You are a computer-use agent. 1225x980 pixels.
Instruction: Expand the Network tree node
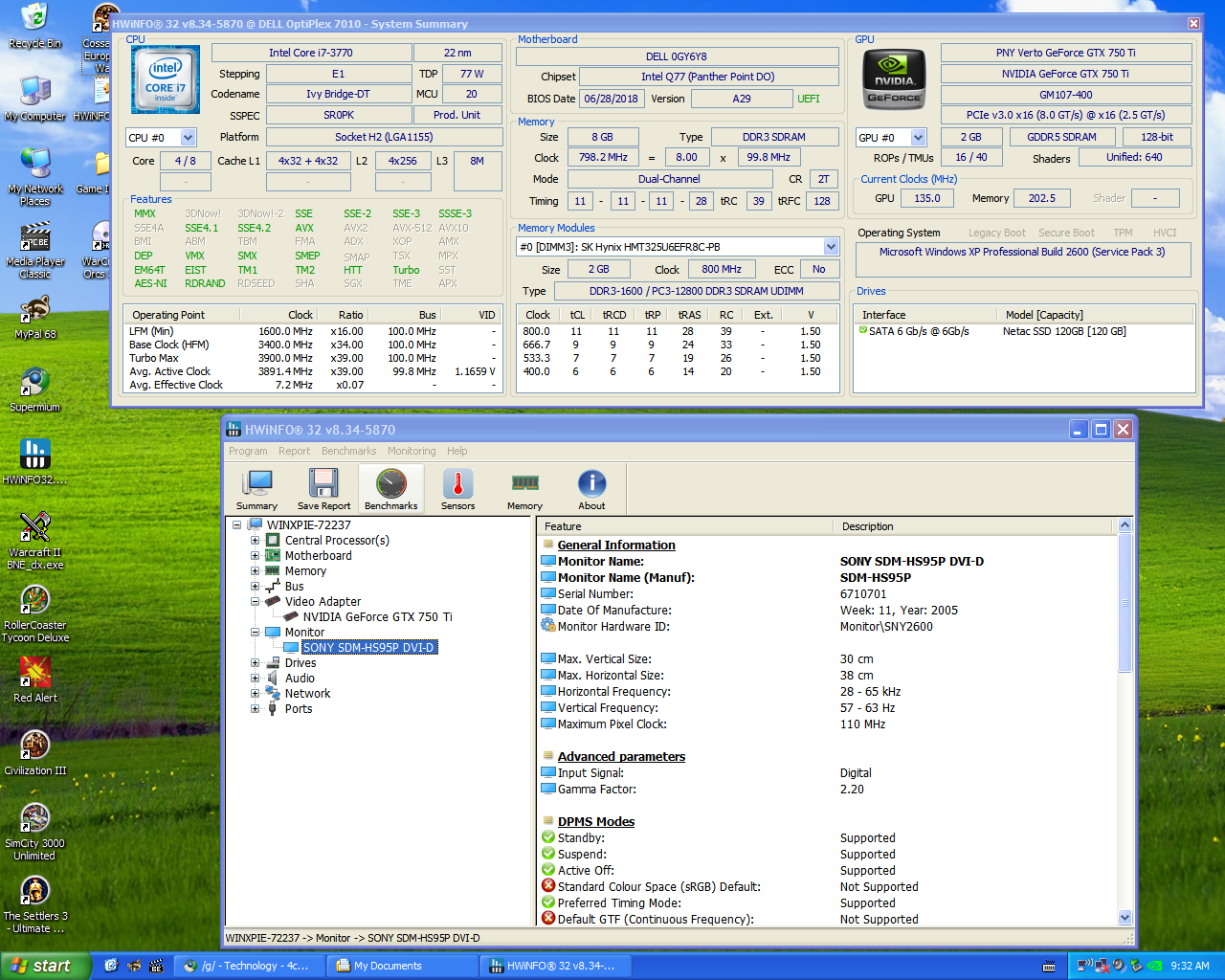click(x=256, y=694)
